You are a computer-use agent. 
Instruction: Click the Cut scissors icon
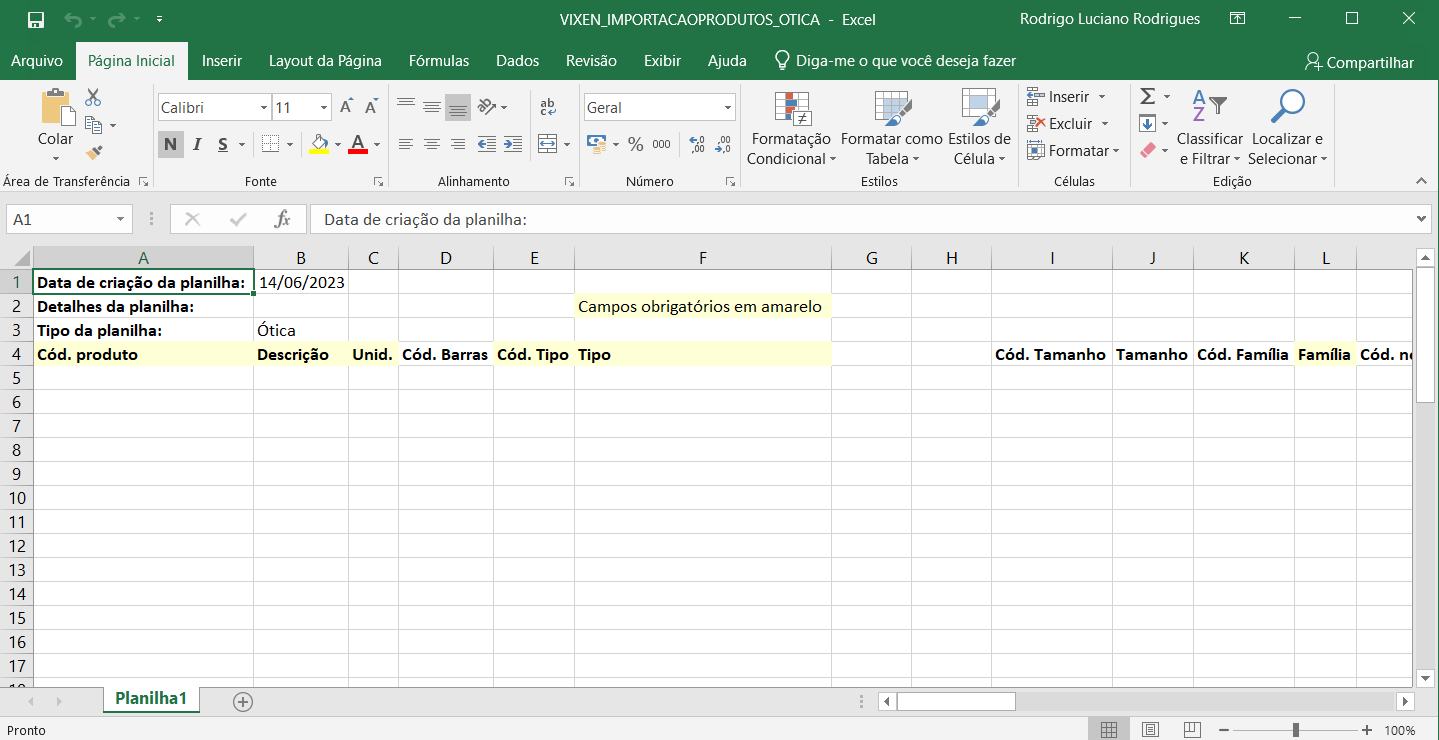click(93, 98)
